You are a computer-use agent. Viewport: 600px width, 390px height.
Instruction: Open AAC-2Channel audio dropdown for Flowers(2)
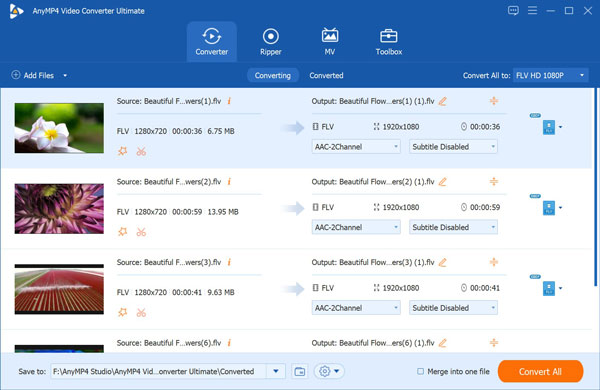click(356, 227)
